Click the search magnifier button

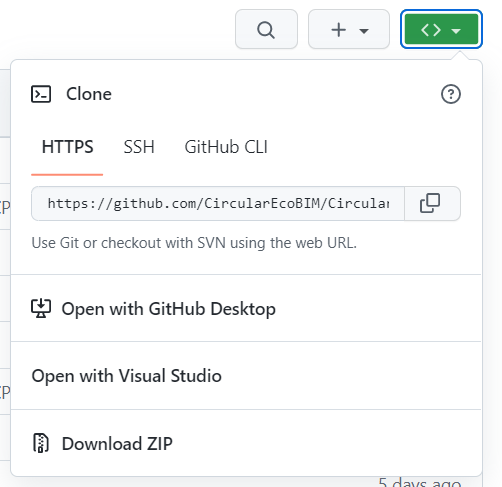266,29
